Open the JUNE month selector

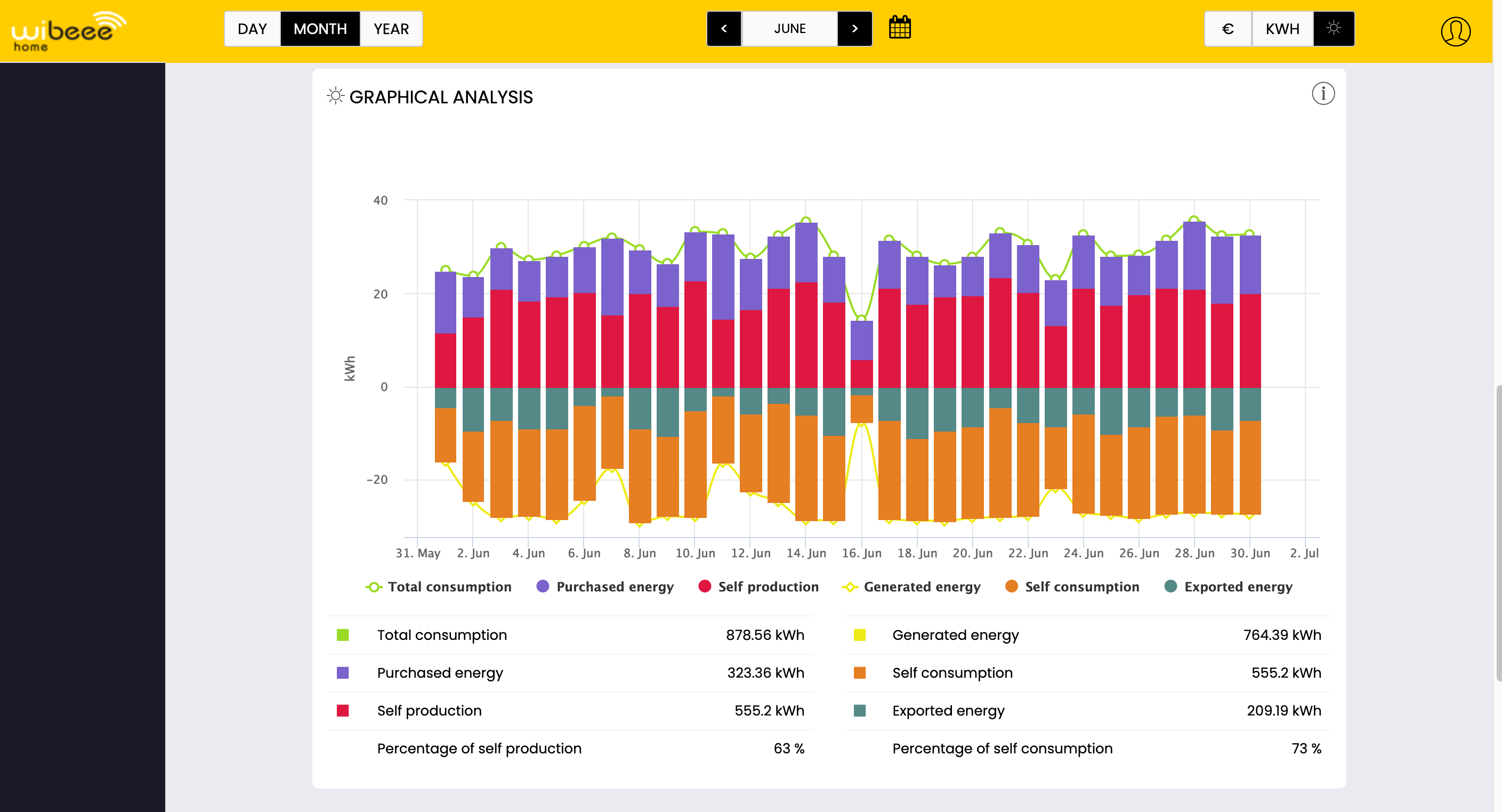pyautogui.click(x=789, y=29)
